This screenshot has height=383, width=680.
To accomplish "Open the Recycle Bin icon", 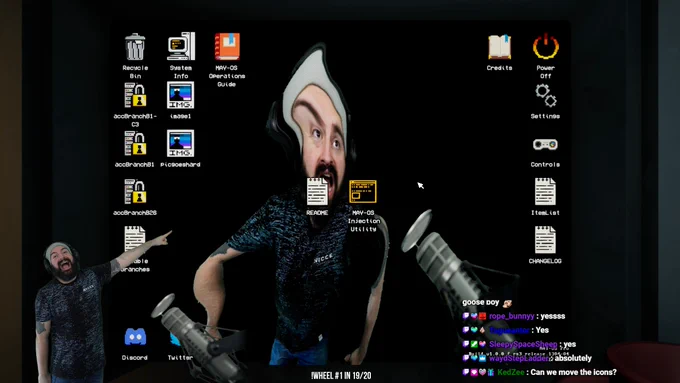I will point(135,47).
